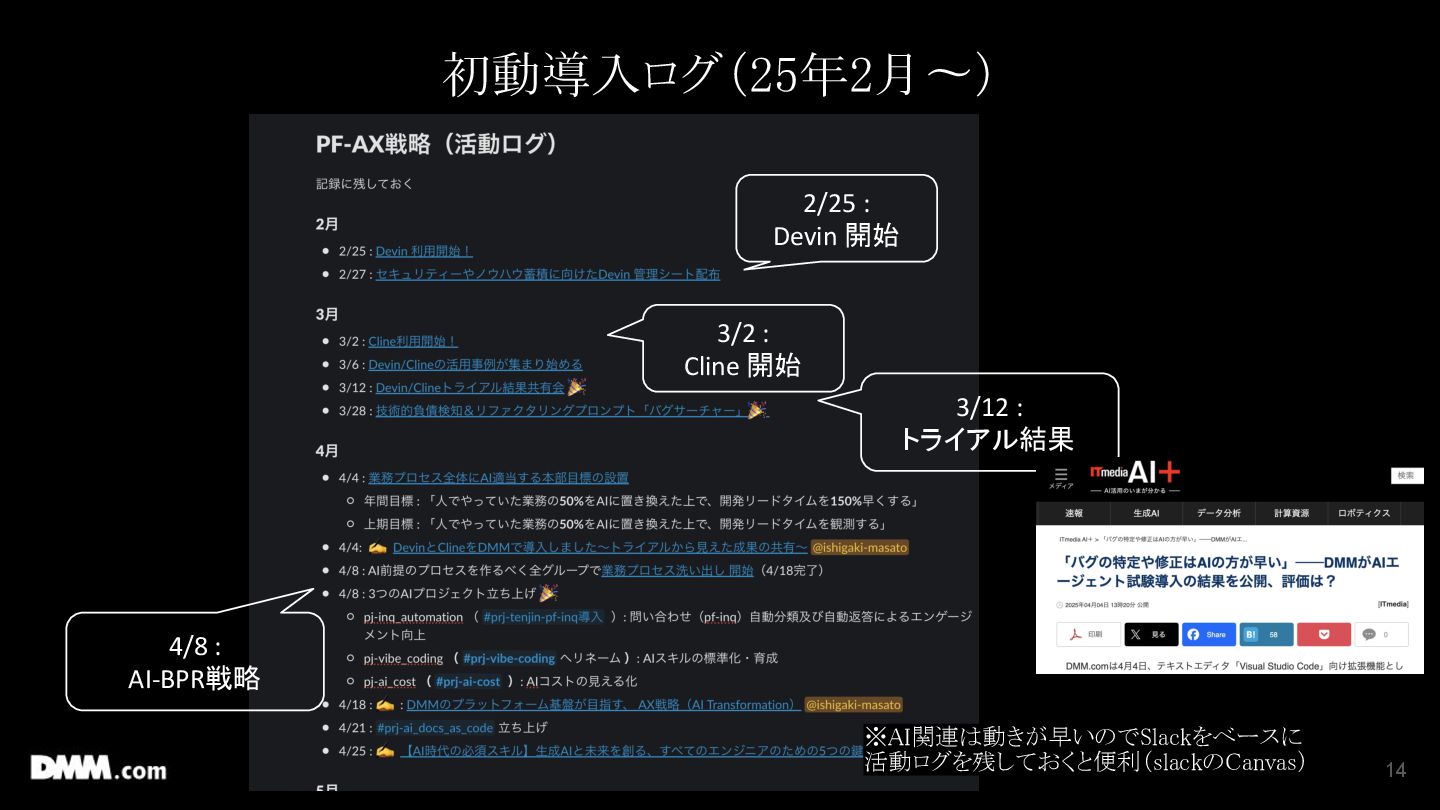Click the DMM.com logo
This screenshot has width=1440, height=810.
pos(99,769)
